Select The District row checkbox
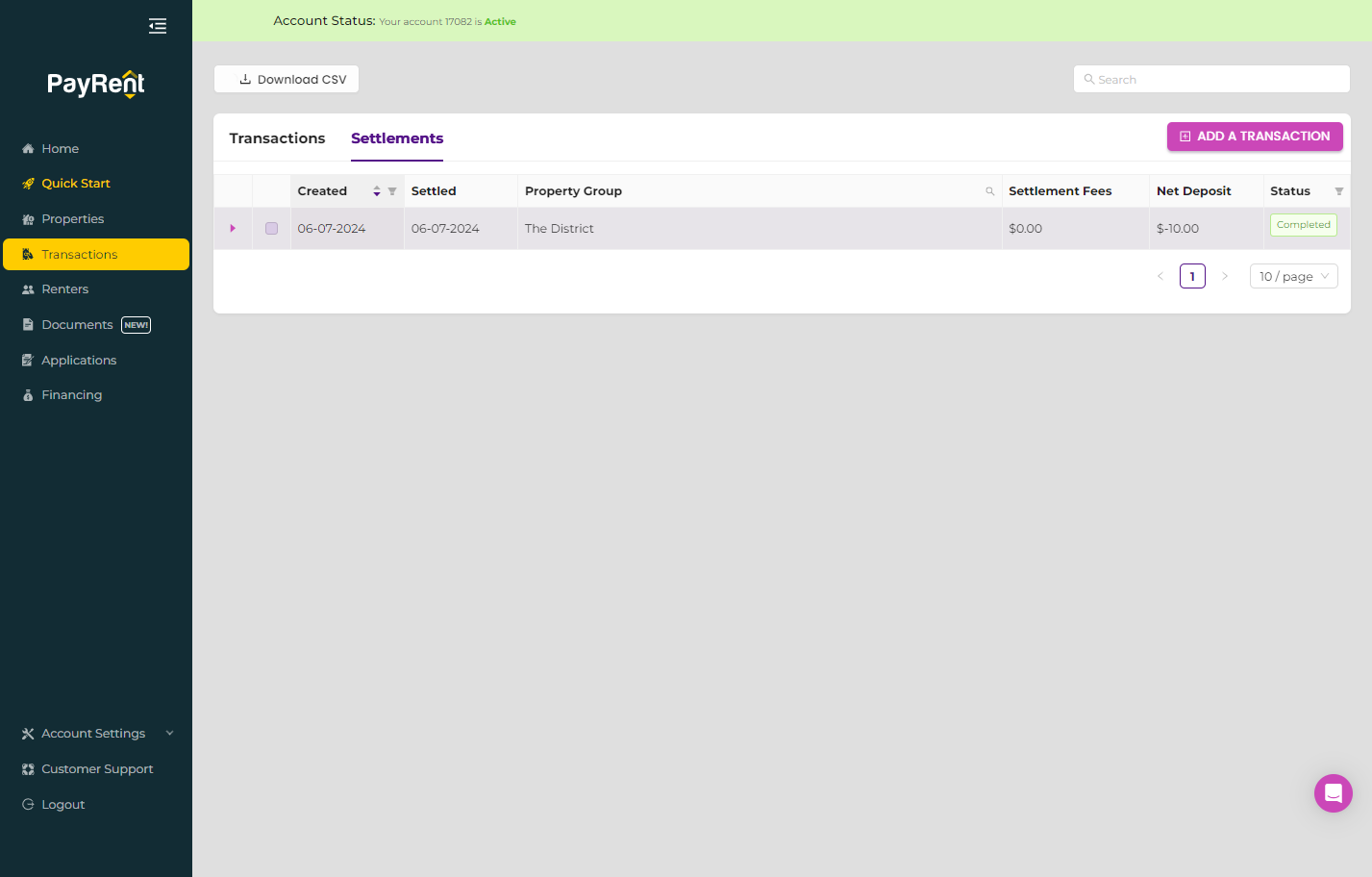Screen dimensions: 1372x877 [x=271, y=229]
